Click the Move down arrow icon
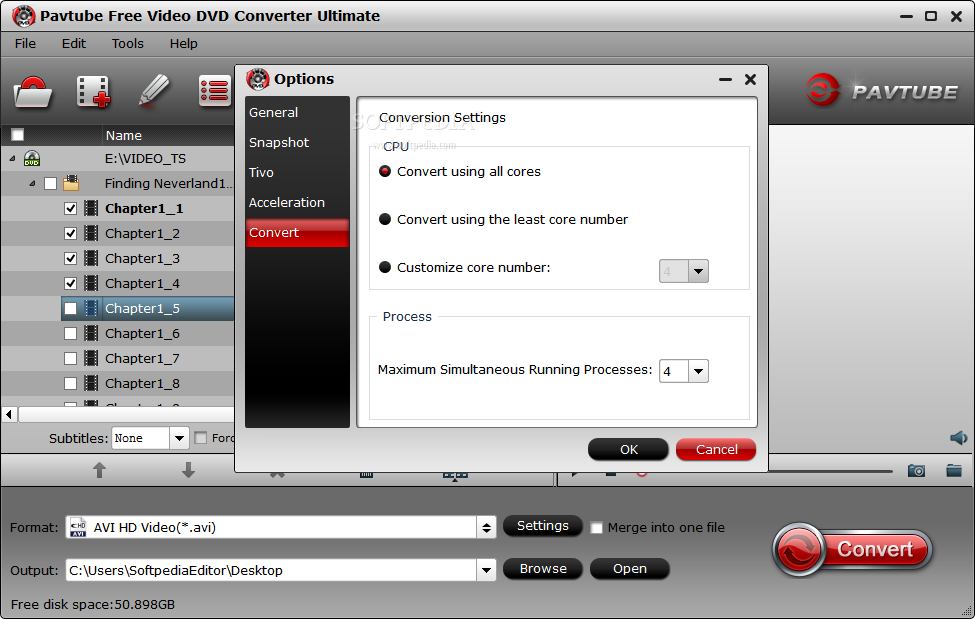975x619 pixels. [x=188, y=470]
